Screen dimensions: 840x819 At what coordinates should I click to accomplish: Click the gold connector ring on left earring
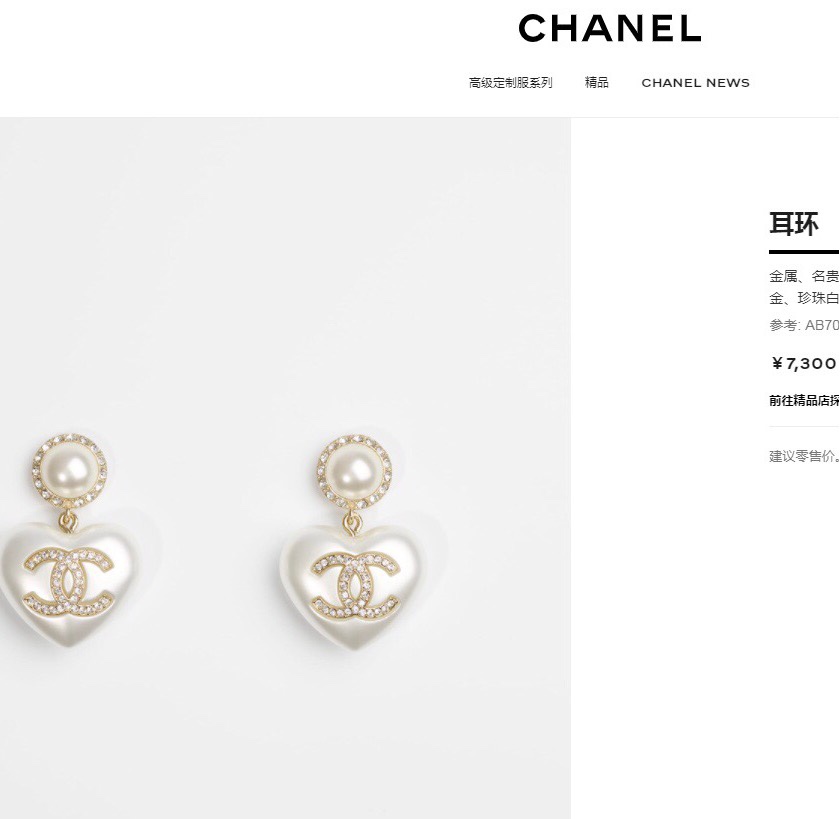coord(68,520)
